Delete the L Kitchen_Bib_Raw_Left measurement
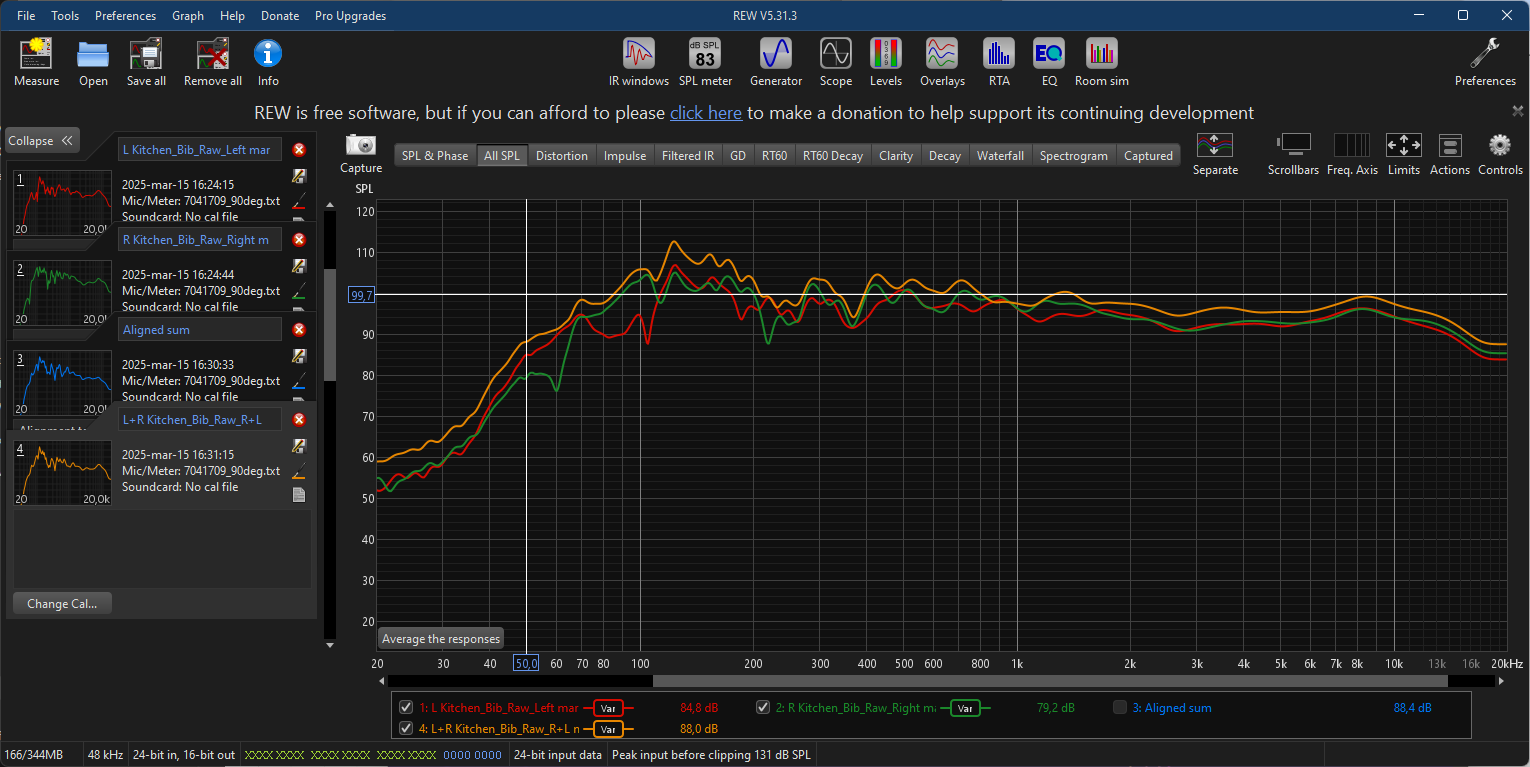Screen dimensions: 1530x767 click(x=299, y=150)
